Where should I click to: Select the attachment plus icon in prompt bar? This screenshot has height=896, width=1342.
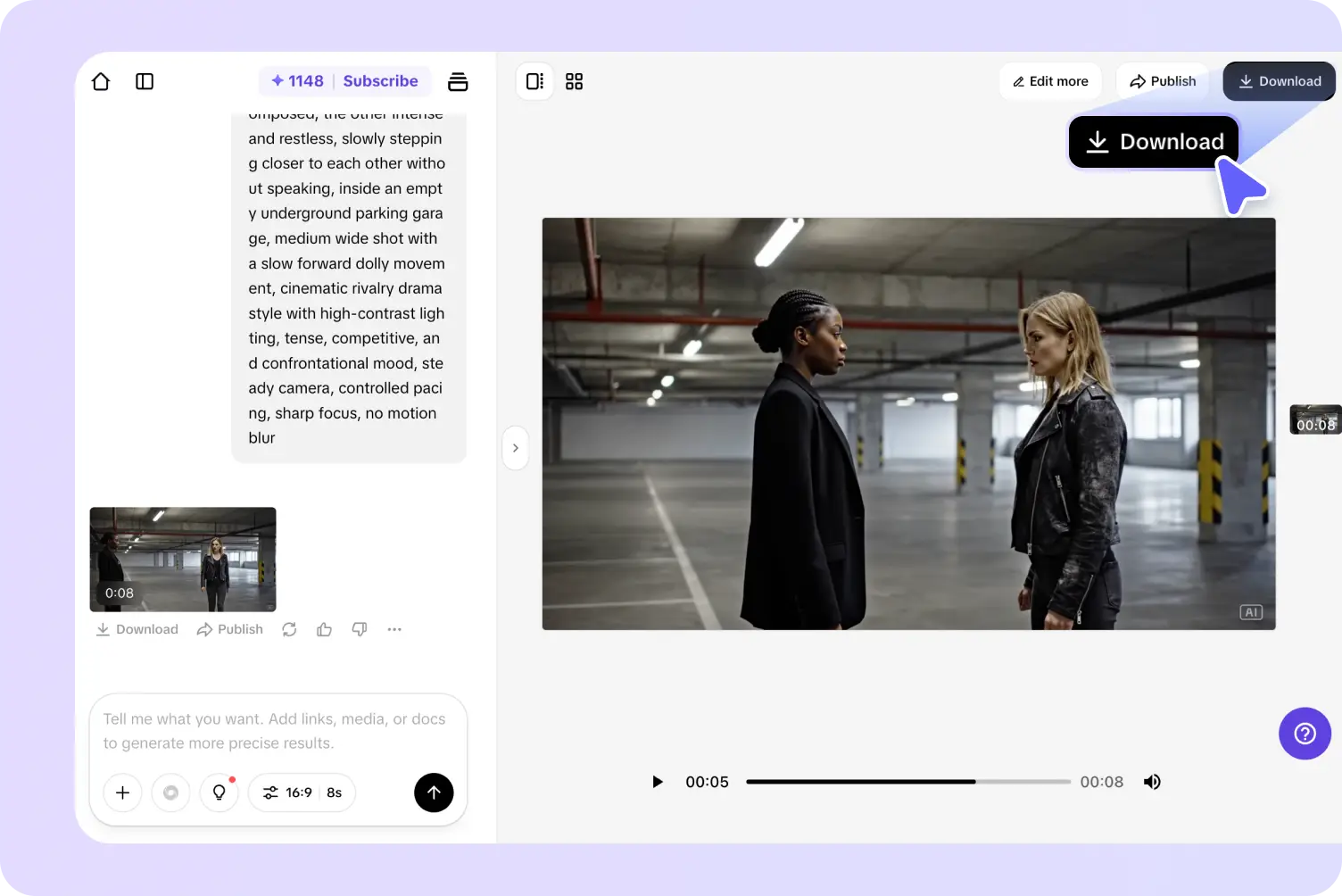(x=122, y=792)
